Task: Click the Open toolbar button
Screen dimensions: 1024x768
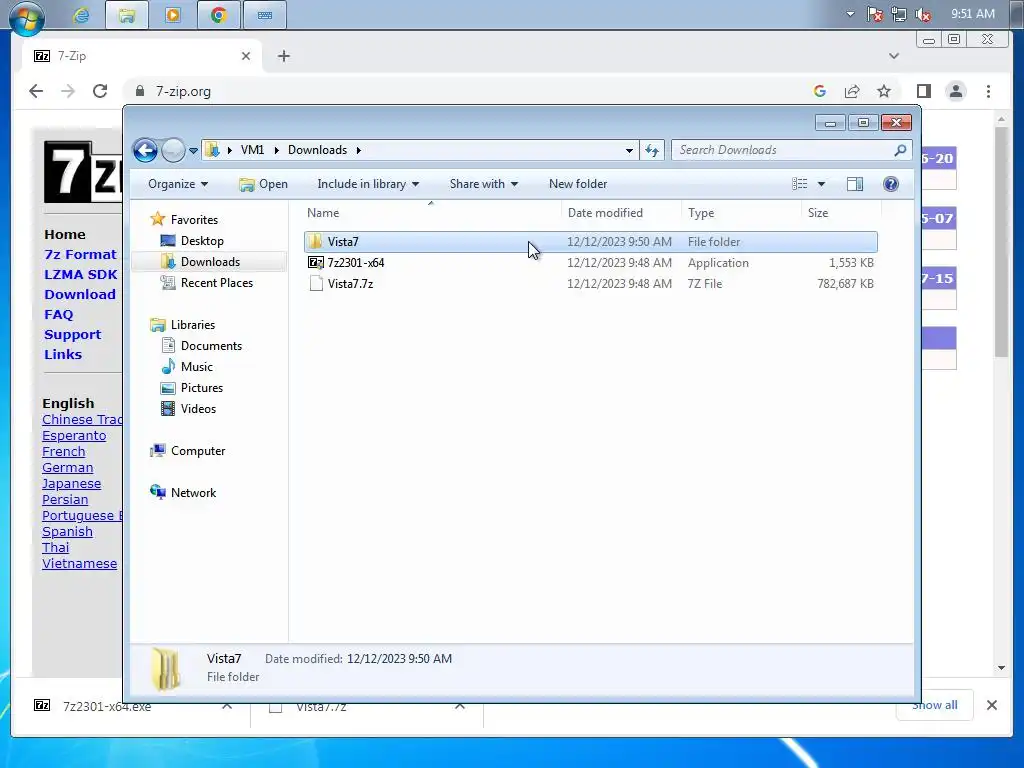Action: pos(264,184)
